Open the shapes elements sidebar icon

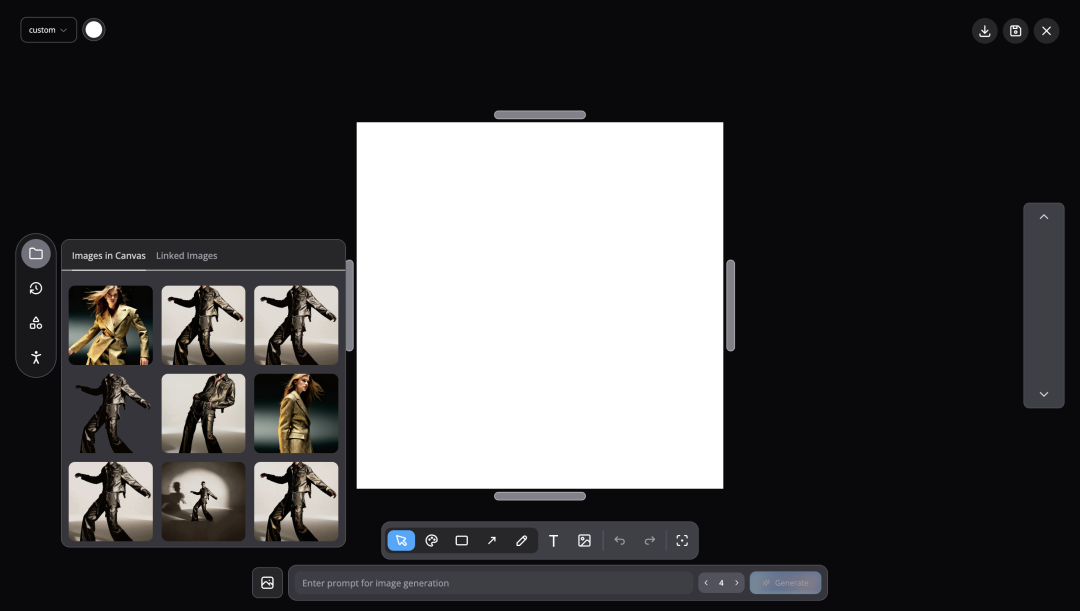coord(36,323)
